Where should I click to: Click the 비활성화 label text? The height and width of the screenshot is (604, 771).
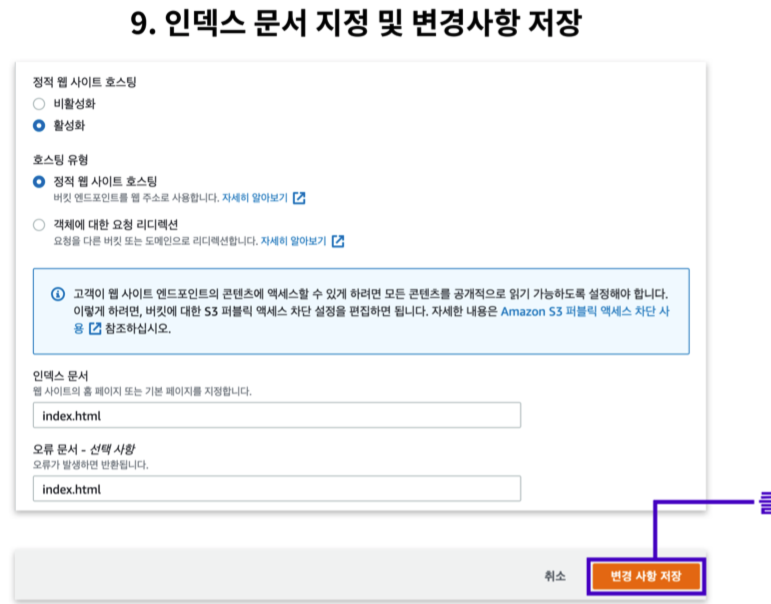pos(74,104)
